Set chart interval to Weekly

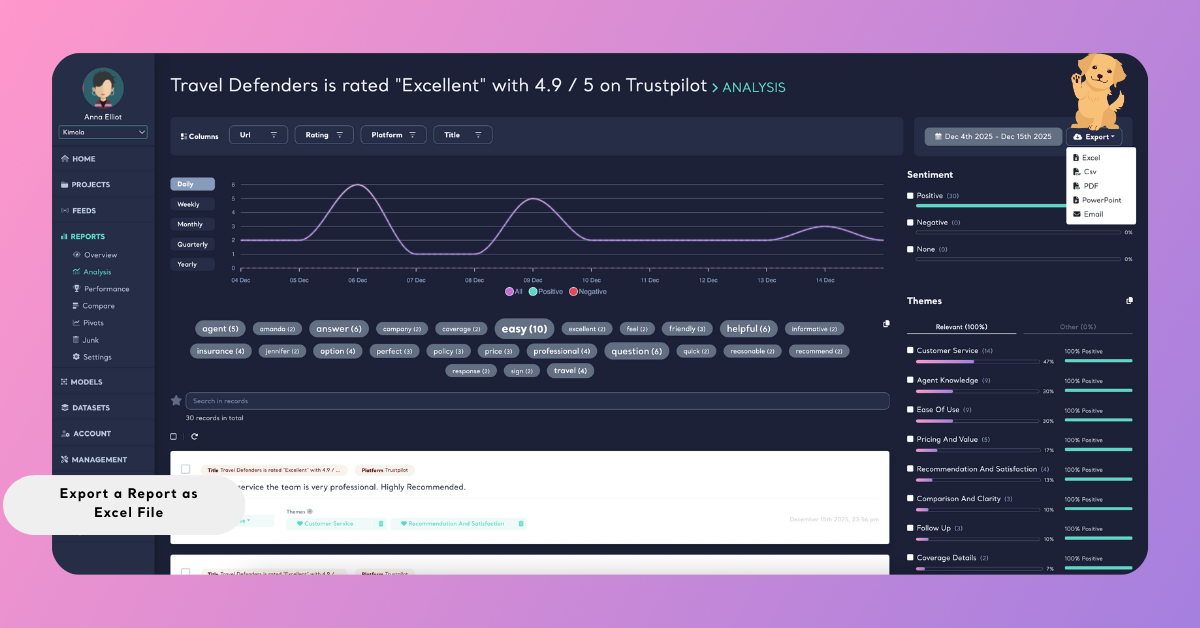[192, 204]
